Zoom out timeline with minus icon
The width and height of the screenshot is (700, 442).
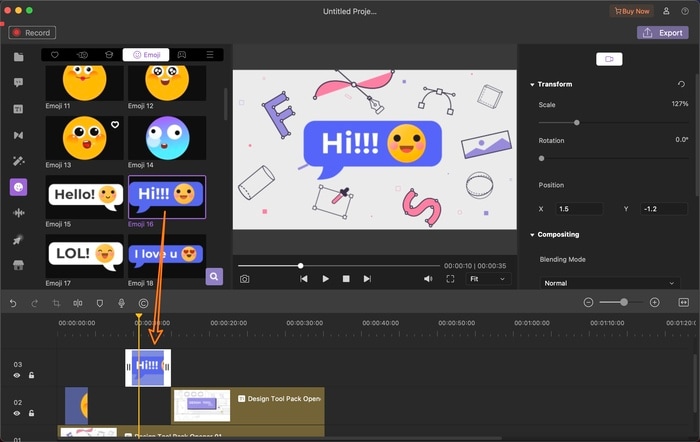click(x=588, y=303)
